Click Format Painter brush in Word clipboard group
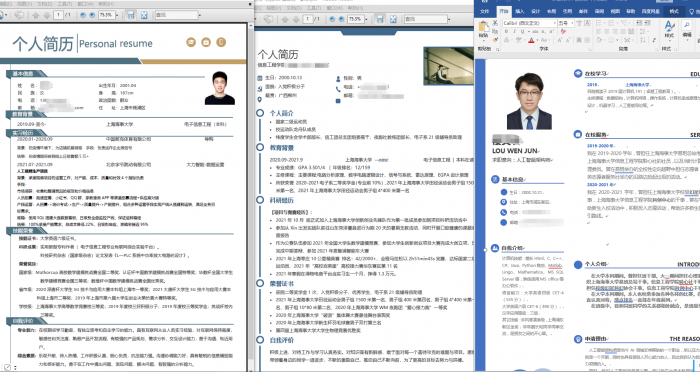Viewport: 700px width, 372px height. tap(495, 40)
